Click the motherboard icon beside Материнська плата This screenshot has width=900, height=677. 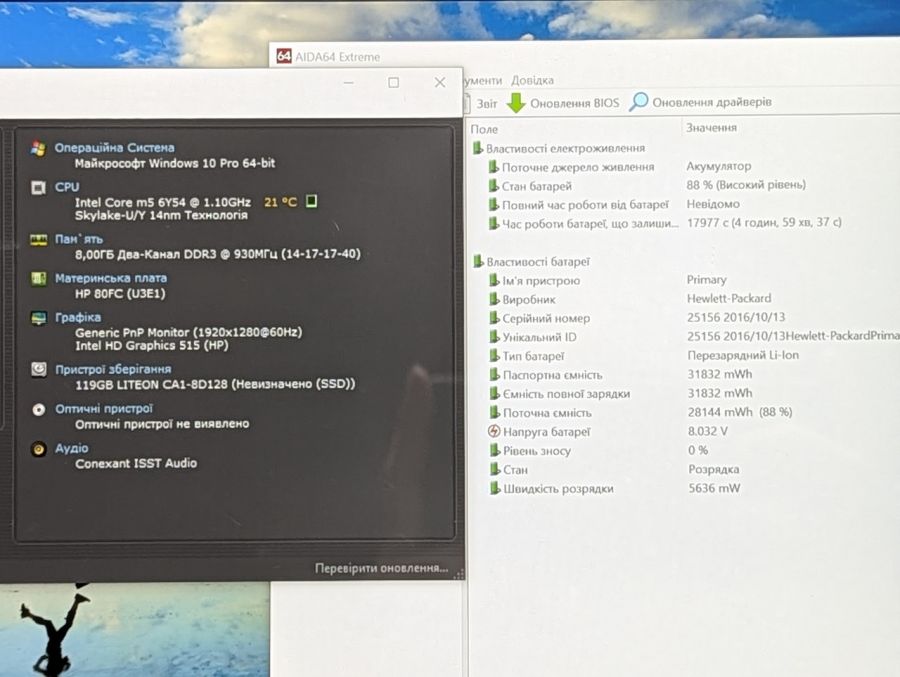38,279
